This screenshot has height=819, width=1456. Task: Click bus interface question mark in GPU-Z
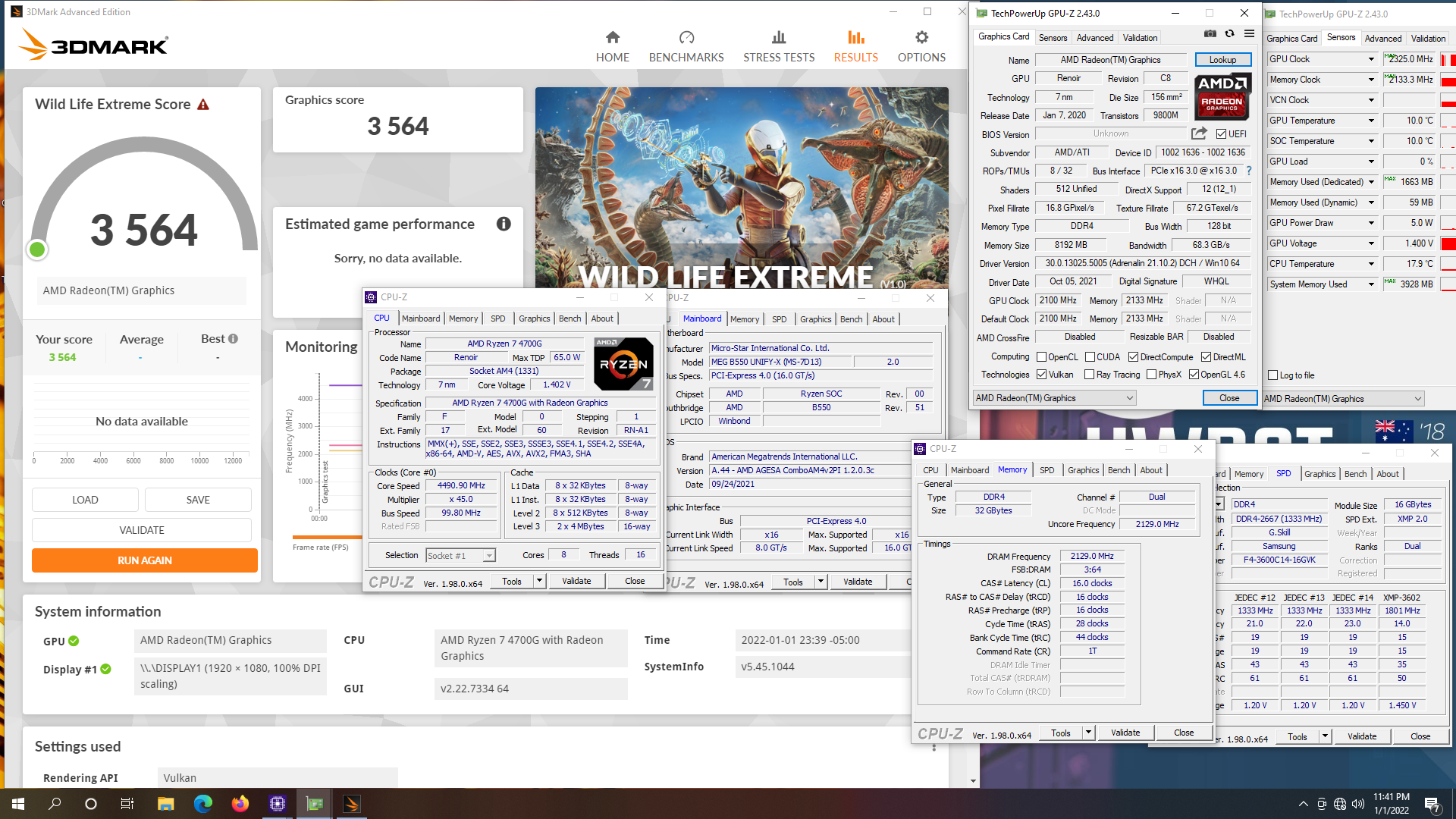[x=1249, y=171]
